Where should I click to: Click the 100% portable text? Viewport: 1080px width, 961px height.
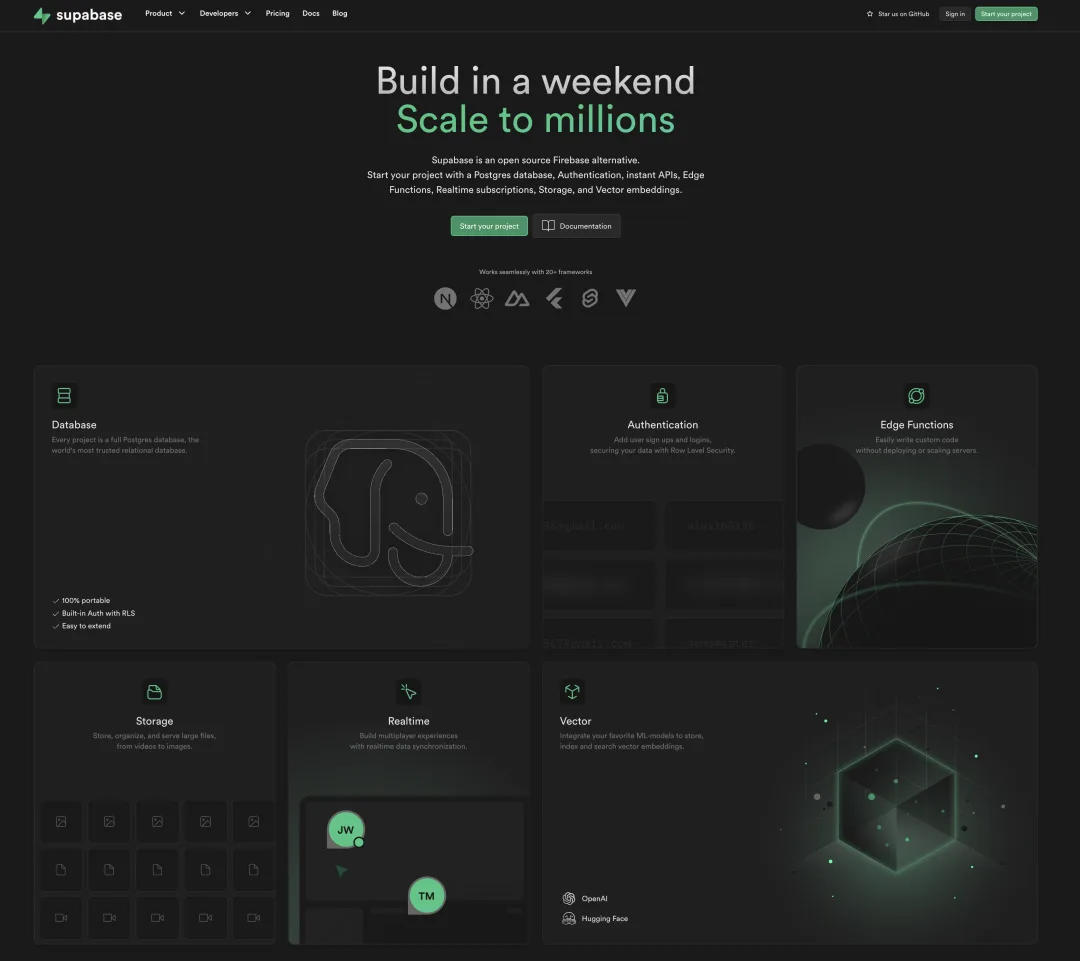click(x=86, y=601)
